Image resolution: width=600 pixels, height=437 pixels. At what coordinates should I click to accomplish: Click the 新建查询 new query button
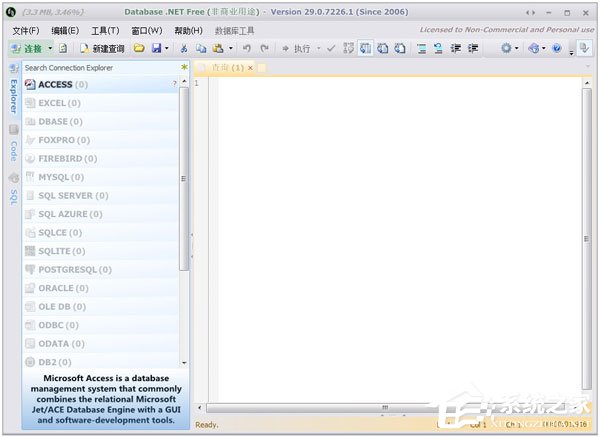[103, 48]
